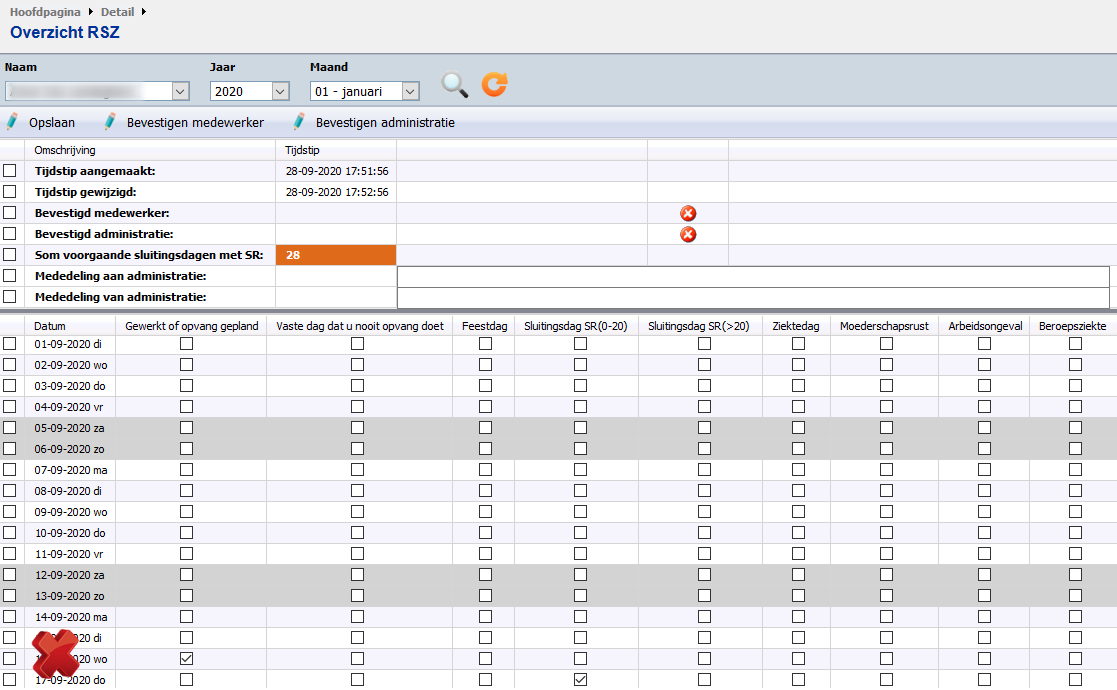Click pencil icon beside Bevestigen administratie
1117x690 pixels.
tap(299, 123)
